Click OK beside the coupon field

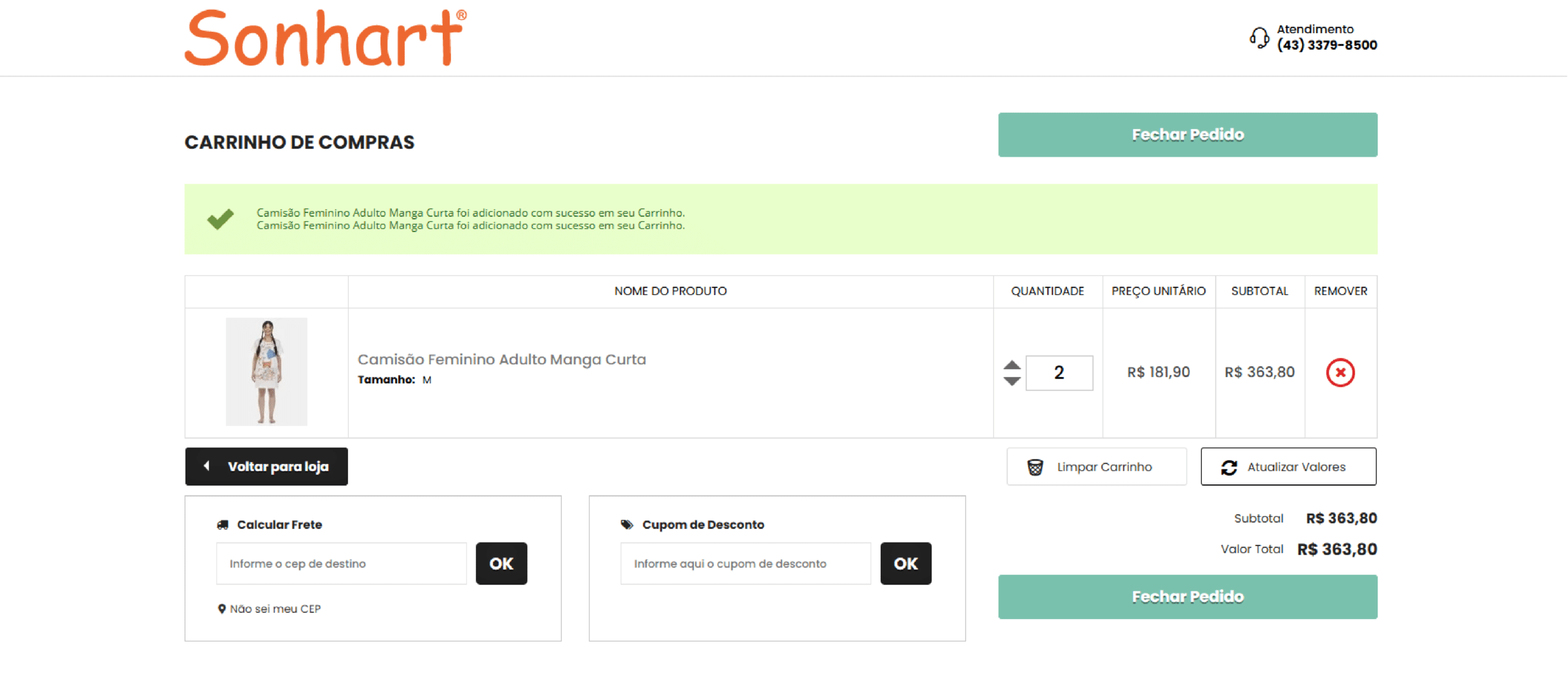[906, 564]
